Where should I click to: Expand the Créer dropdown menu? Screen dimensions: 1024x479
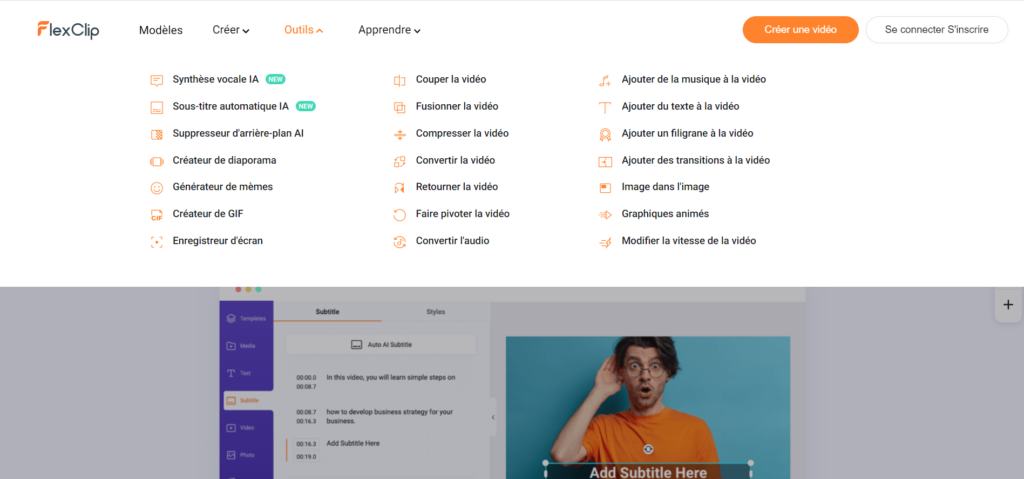click(231, 30)
